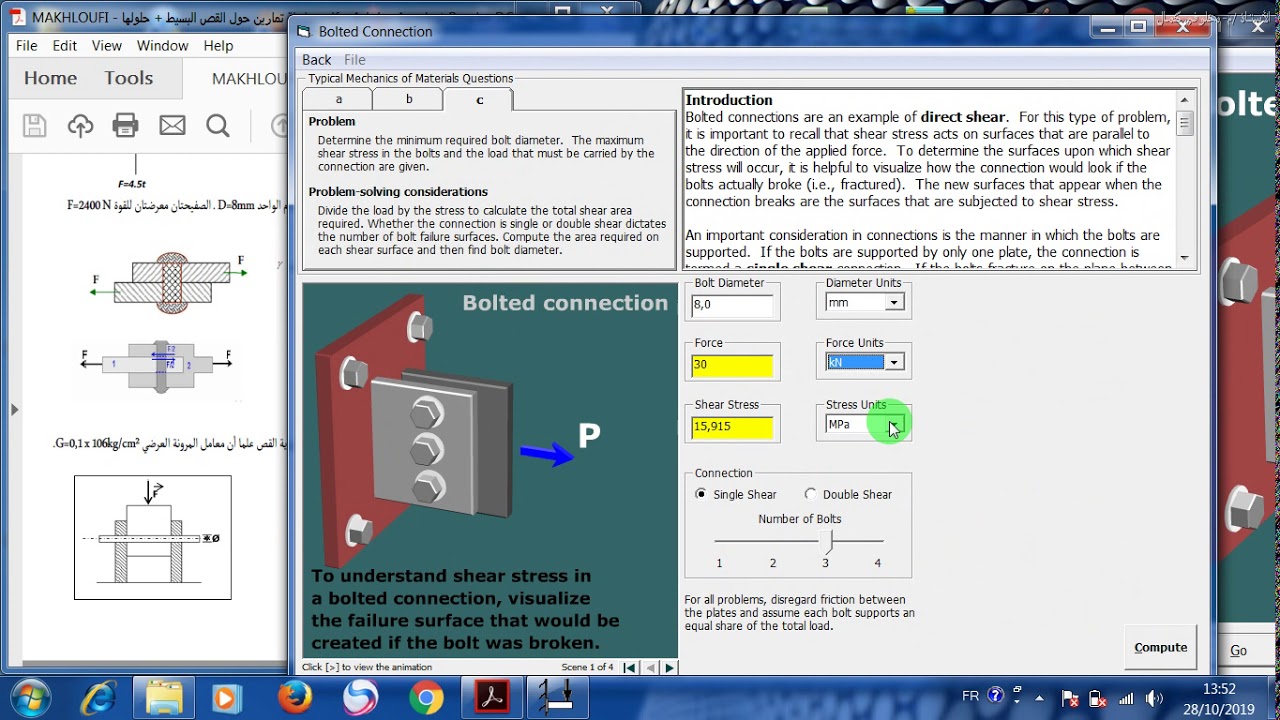The width and height of the screenshot is (1280, 720).
Task: Click the Bolt Diameter input field
Action: click(732, 305)
